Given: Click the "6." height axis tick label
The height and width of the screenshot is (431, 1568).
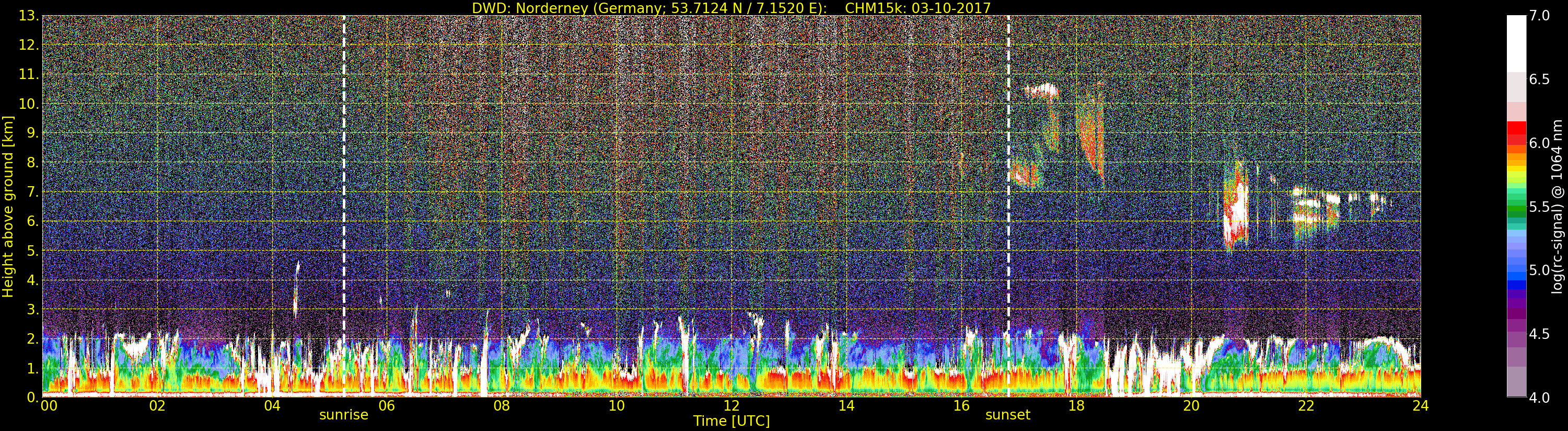Looking at the screenshot, I should (x=32, y=221).
